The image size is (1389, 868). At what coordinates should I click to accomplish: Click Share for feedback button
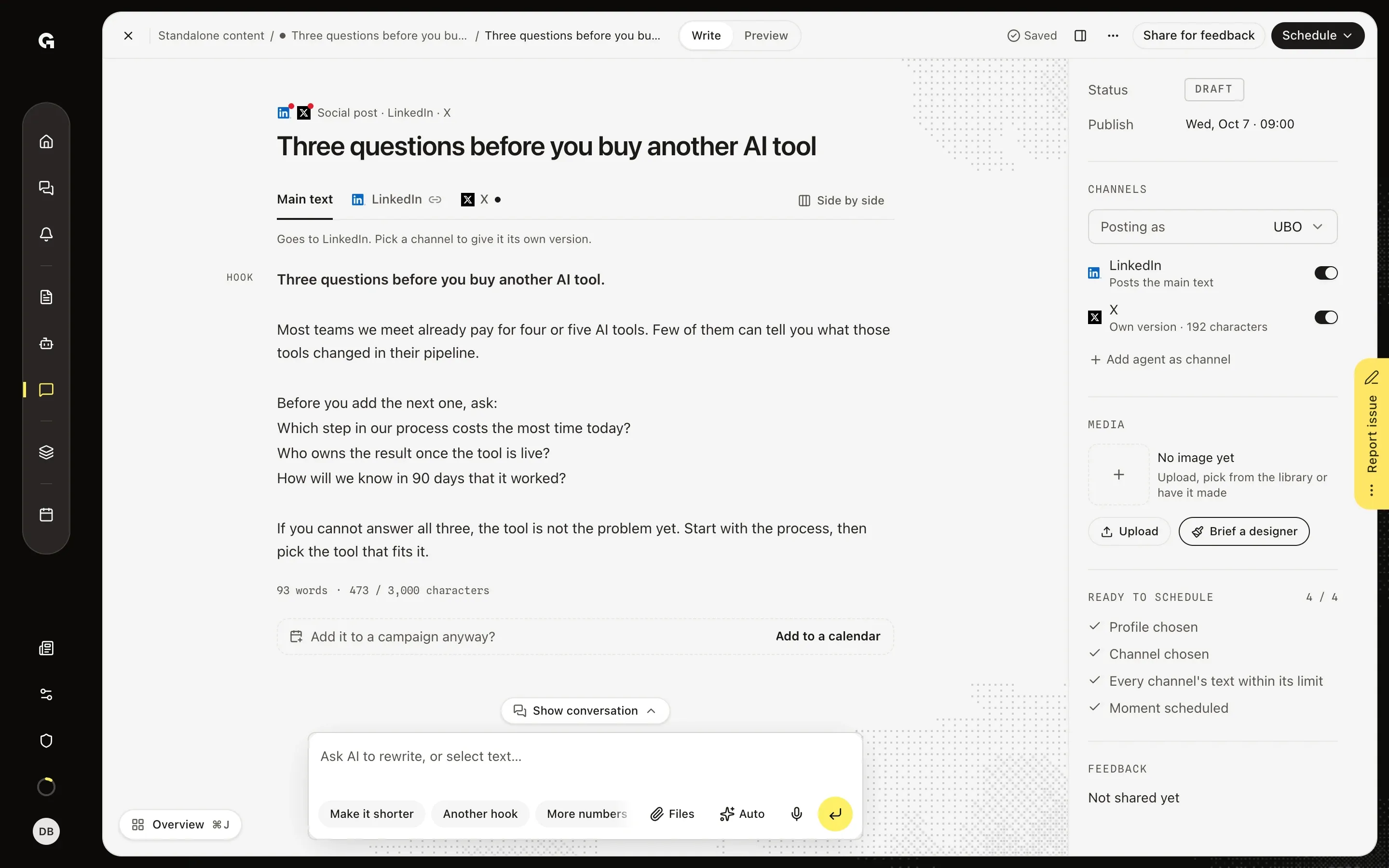pos(1198,36)
